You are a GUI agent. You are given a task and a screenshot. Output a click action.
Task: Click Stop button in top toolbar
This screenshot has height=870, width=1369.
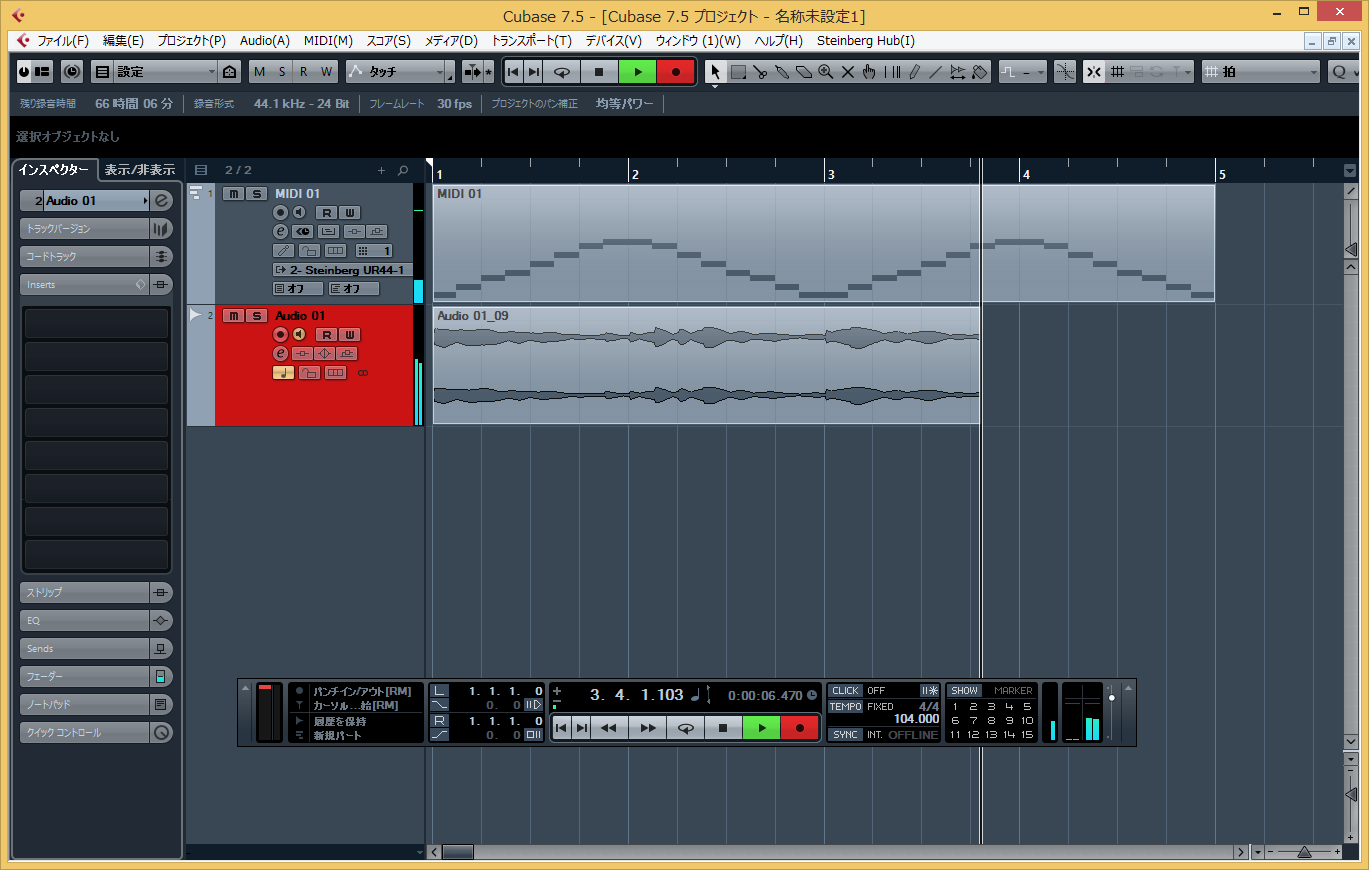click(599, 72)
